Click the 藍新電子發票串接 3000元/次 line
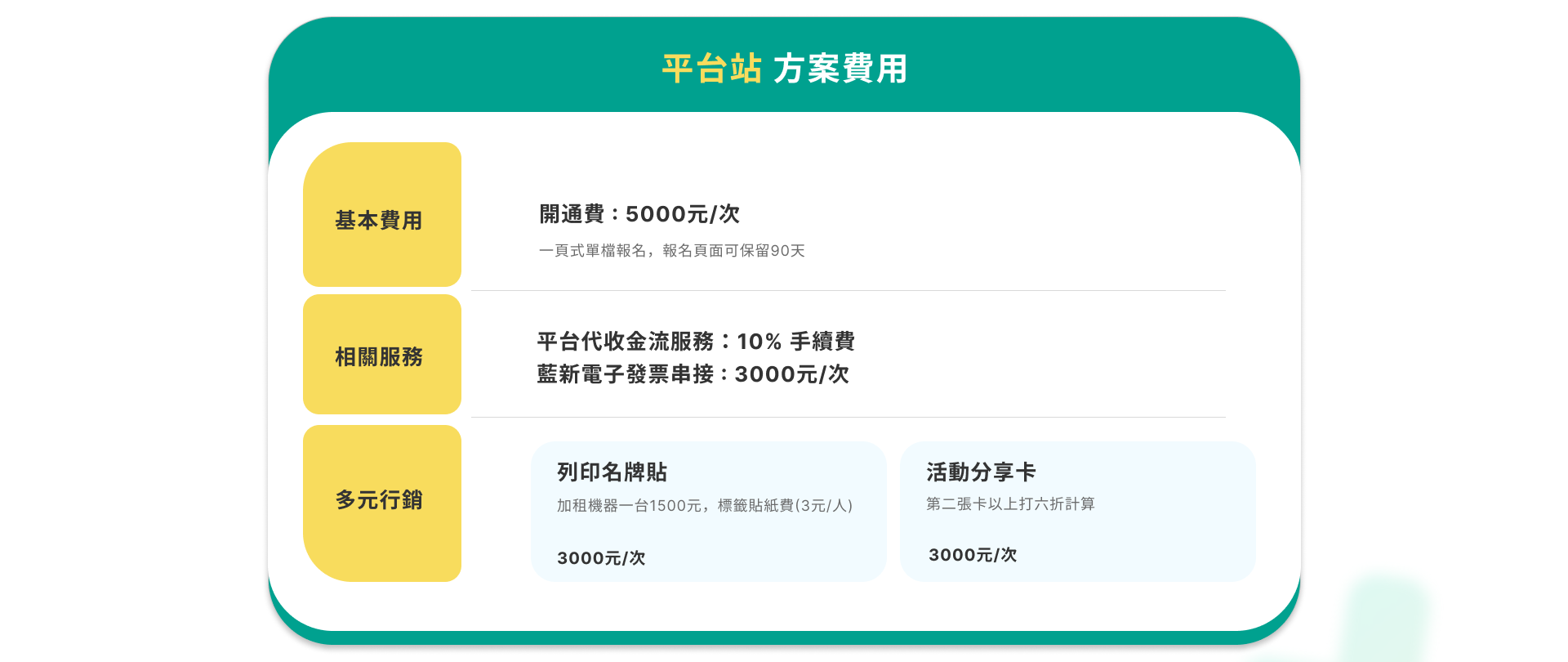This screenshot has height=662, width=1568. [x=693, y=374]
